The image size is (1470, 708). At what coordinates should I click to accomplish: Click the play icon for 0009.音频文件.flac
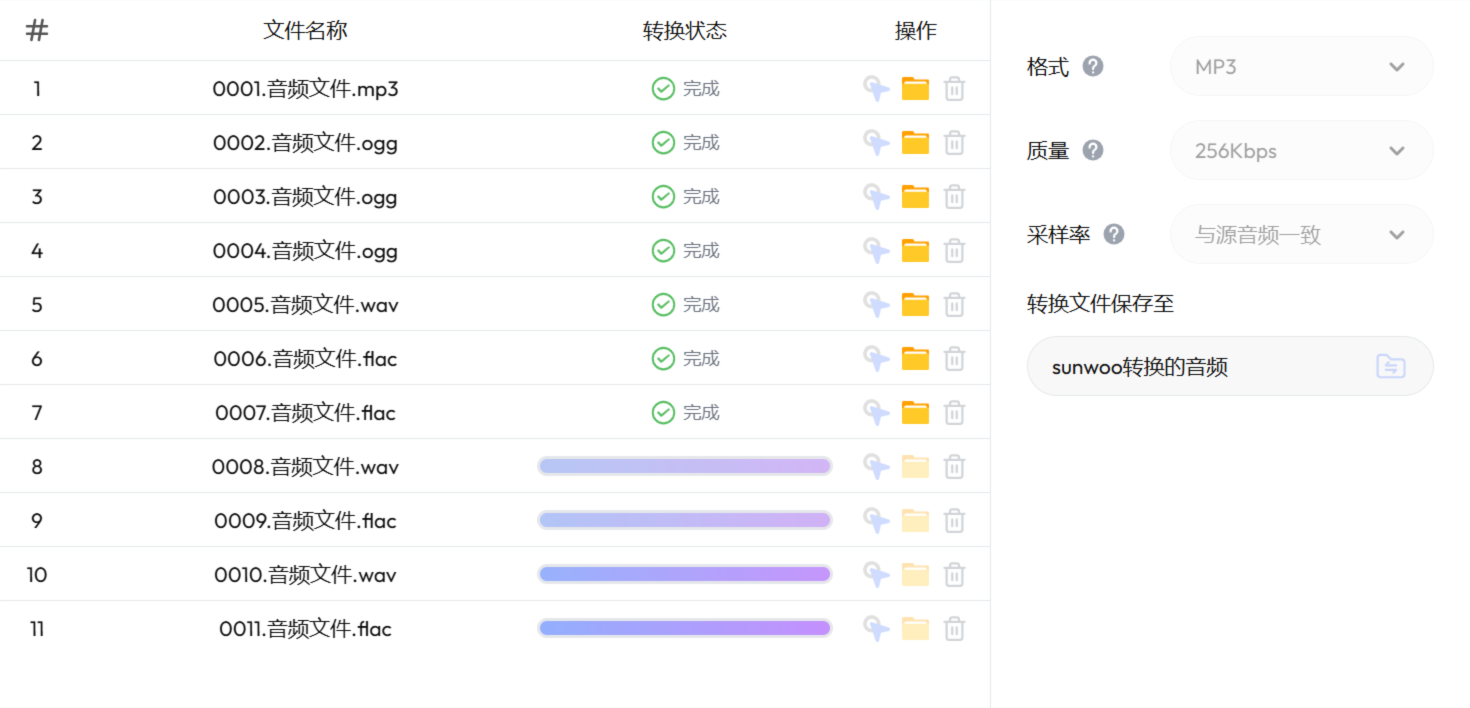point(875,520)
